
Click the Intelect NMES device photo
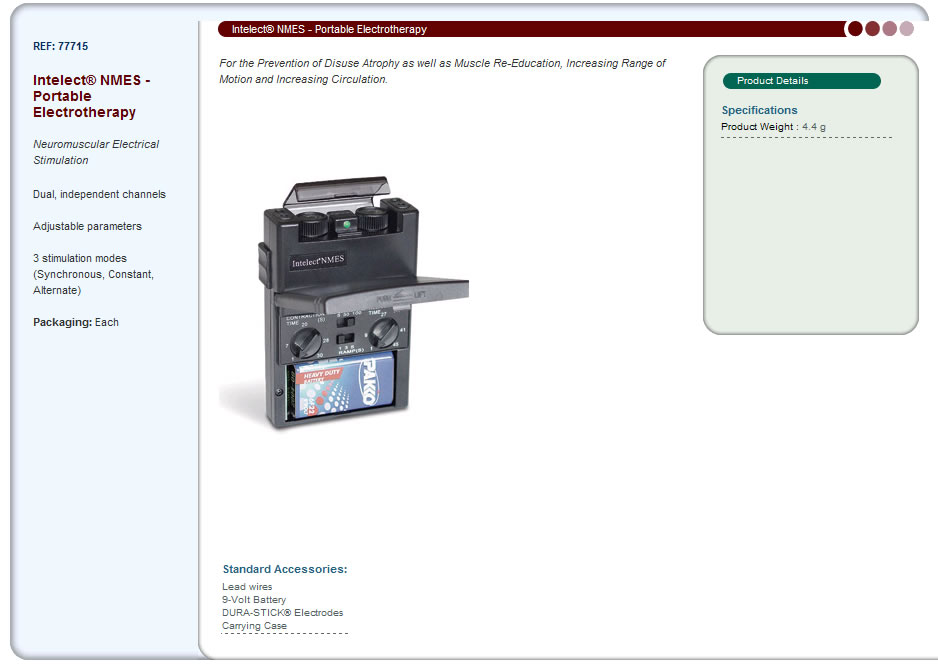coord(345,303)
